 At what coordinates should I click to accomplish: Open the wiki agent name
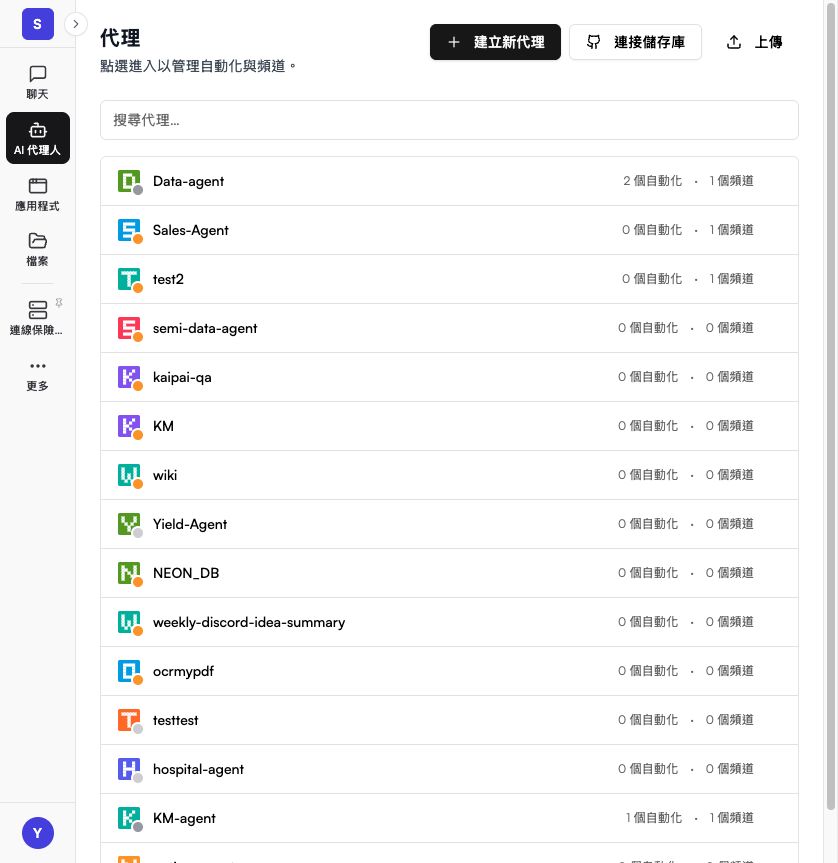click(165, 476)
